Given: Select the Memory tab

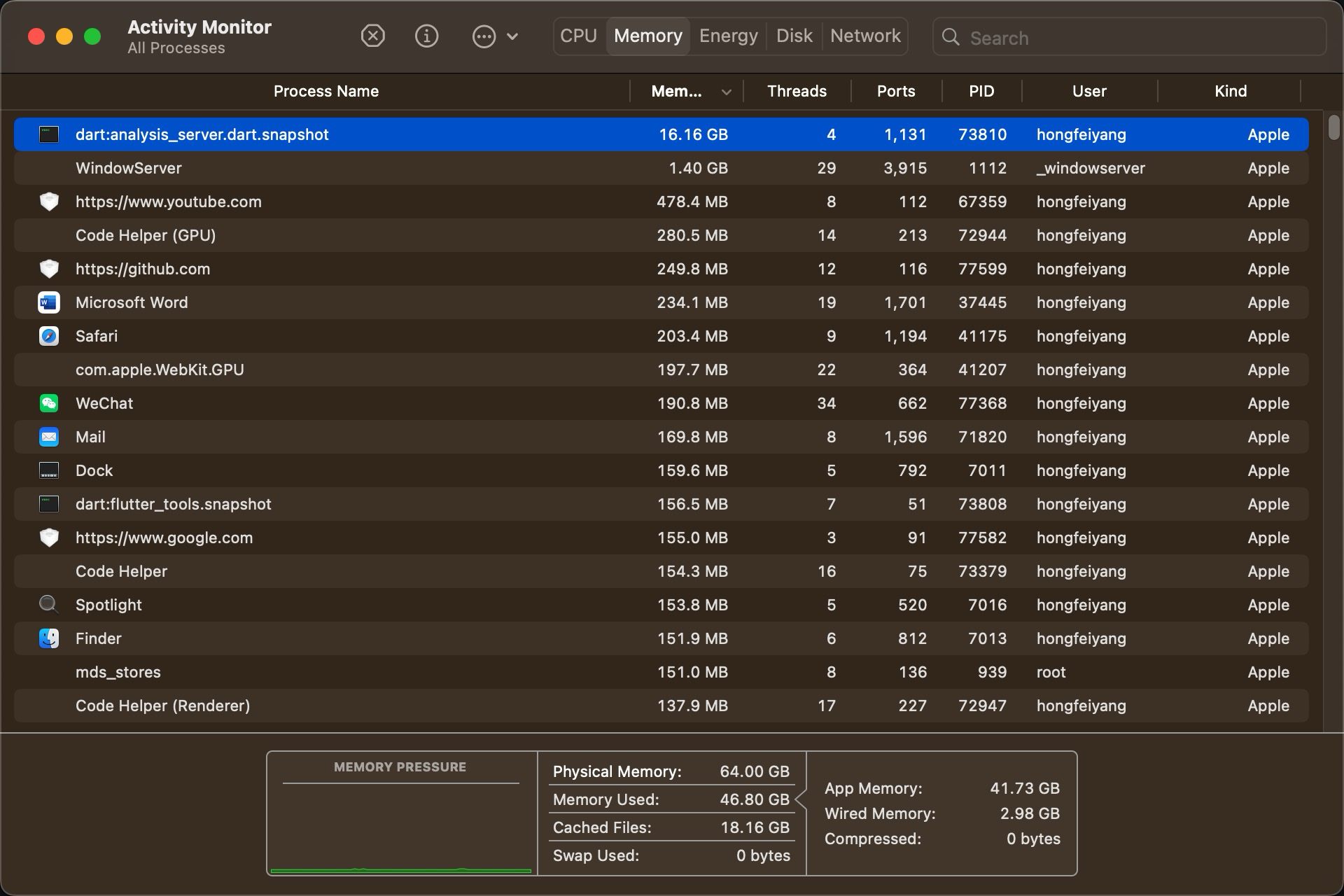Looking at the screenshot, I should click(x=648, y=36).
